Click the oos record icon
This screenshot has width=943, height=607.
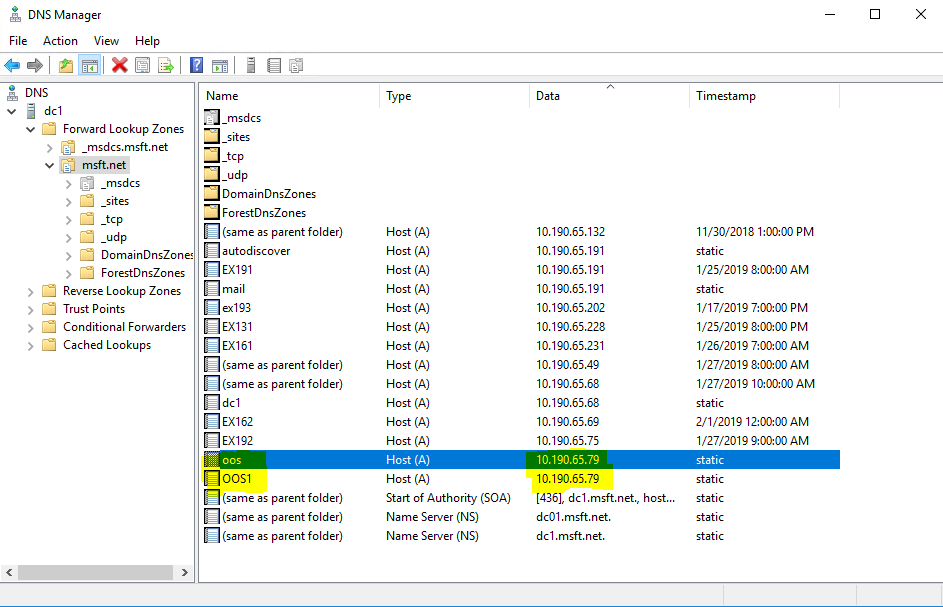click(x=211, y=460)
